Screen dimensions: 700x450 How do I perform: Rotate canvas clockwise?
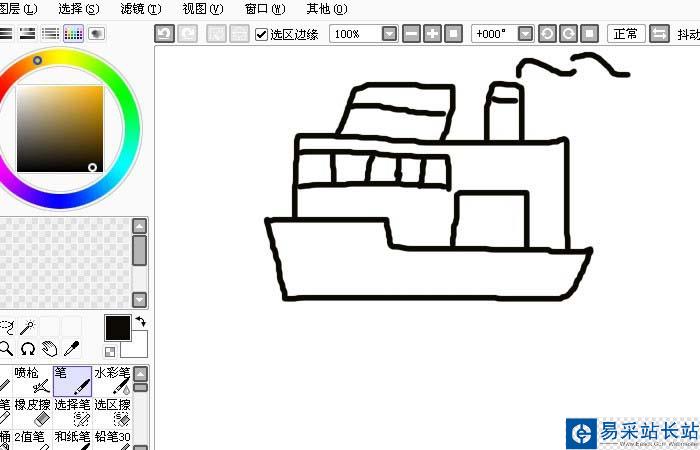point(568,34)
